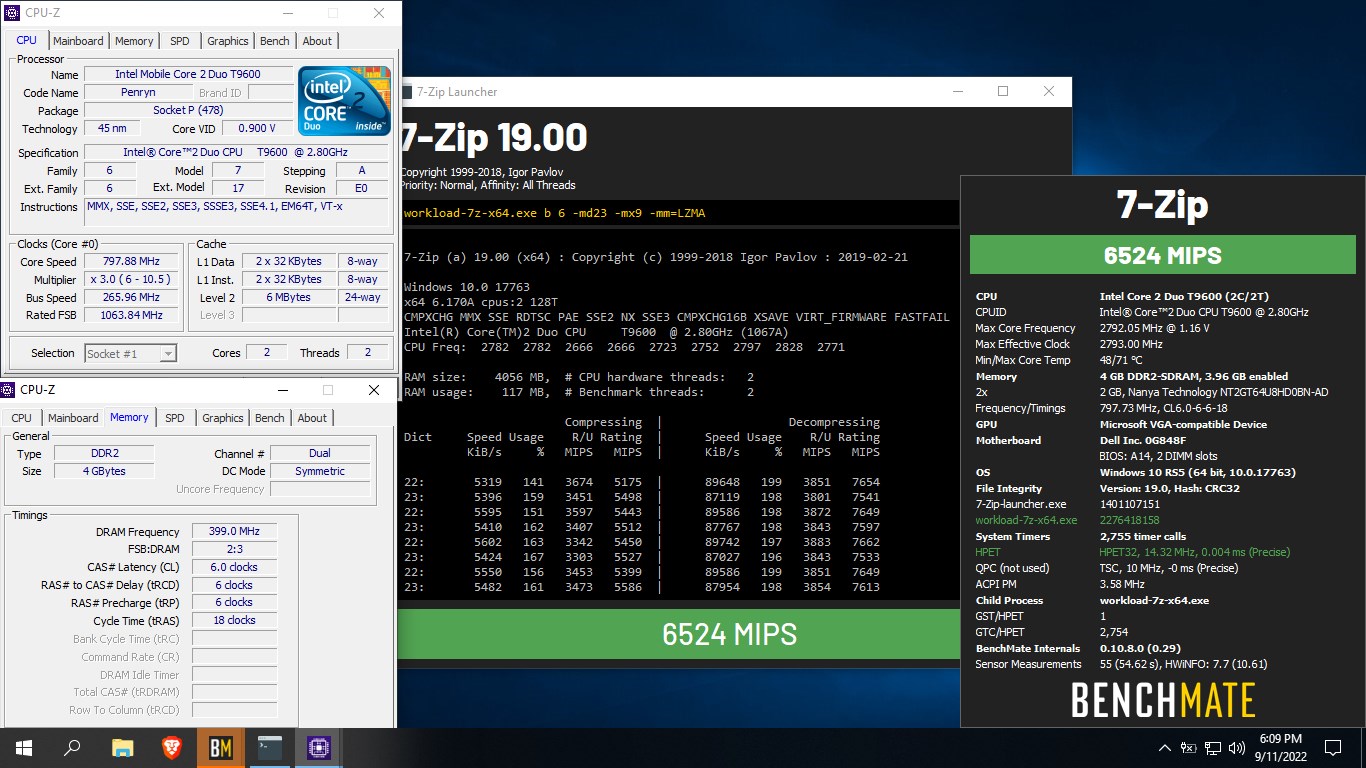Screen dimensions: 1366x768
Task: Launch Brave browser from taskbar
Action: 172,747
